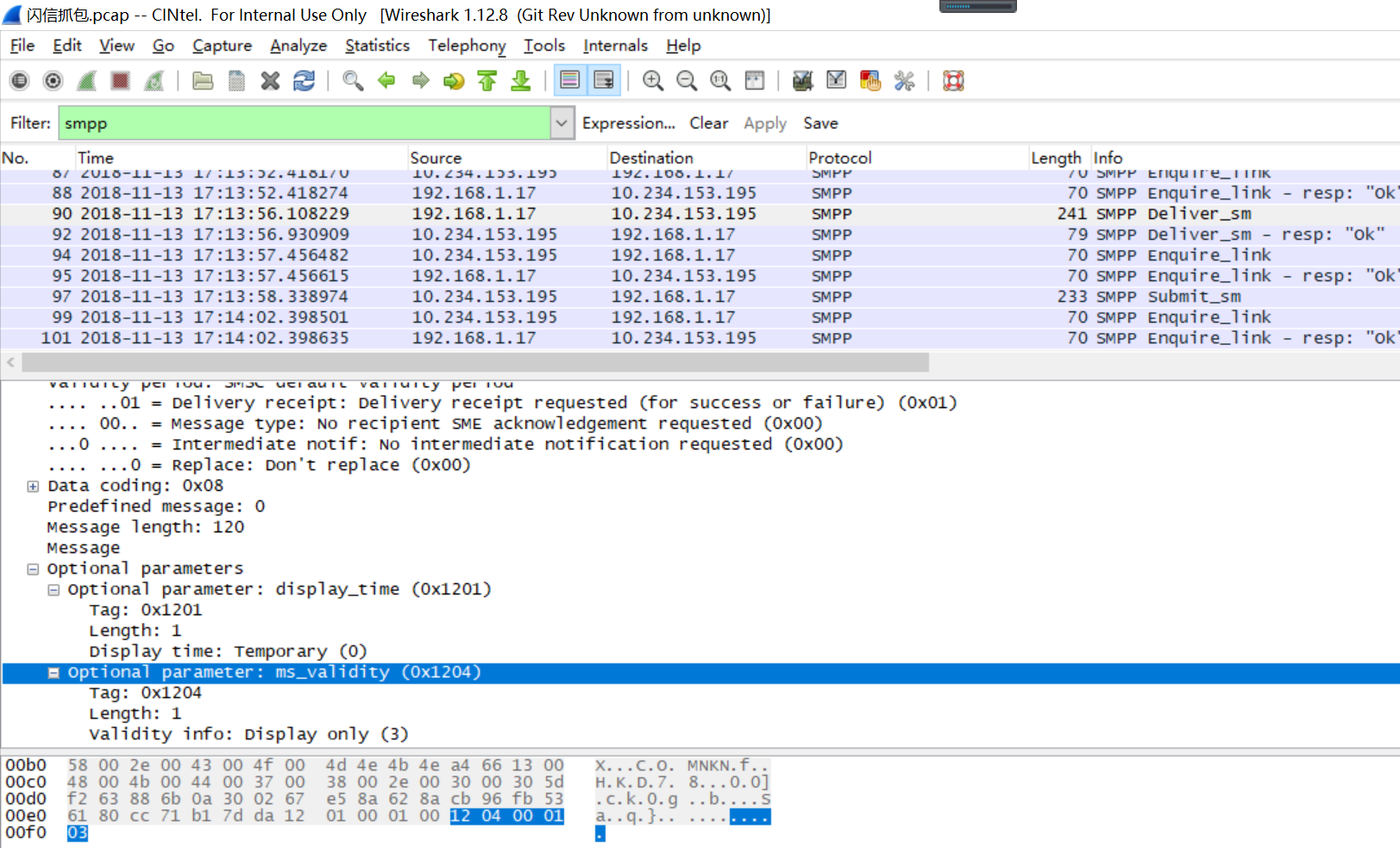Viewport: 1400px width, 848px height.
Task: Select Display time: Temporary field
Action: [228, 651]
